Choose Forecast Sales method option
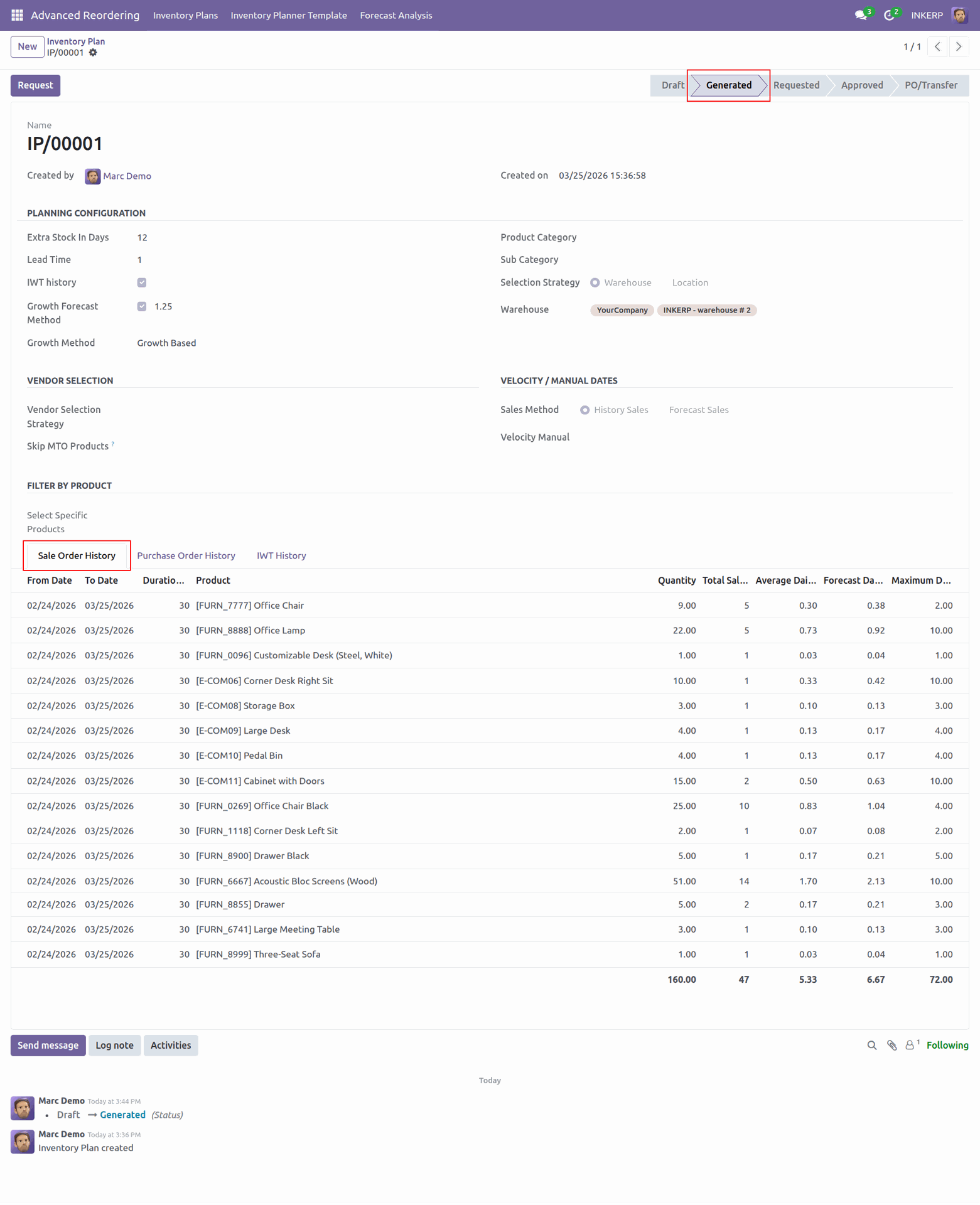The image size is (980, 1205). (698, 410)
